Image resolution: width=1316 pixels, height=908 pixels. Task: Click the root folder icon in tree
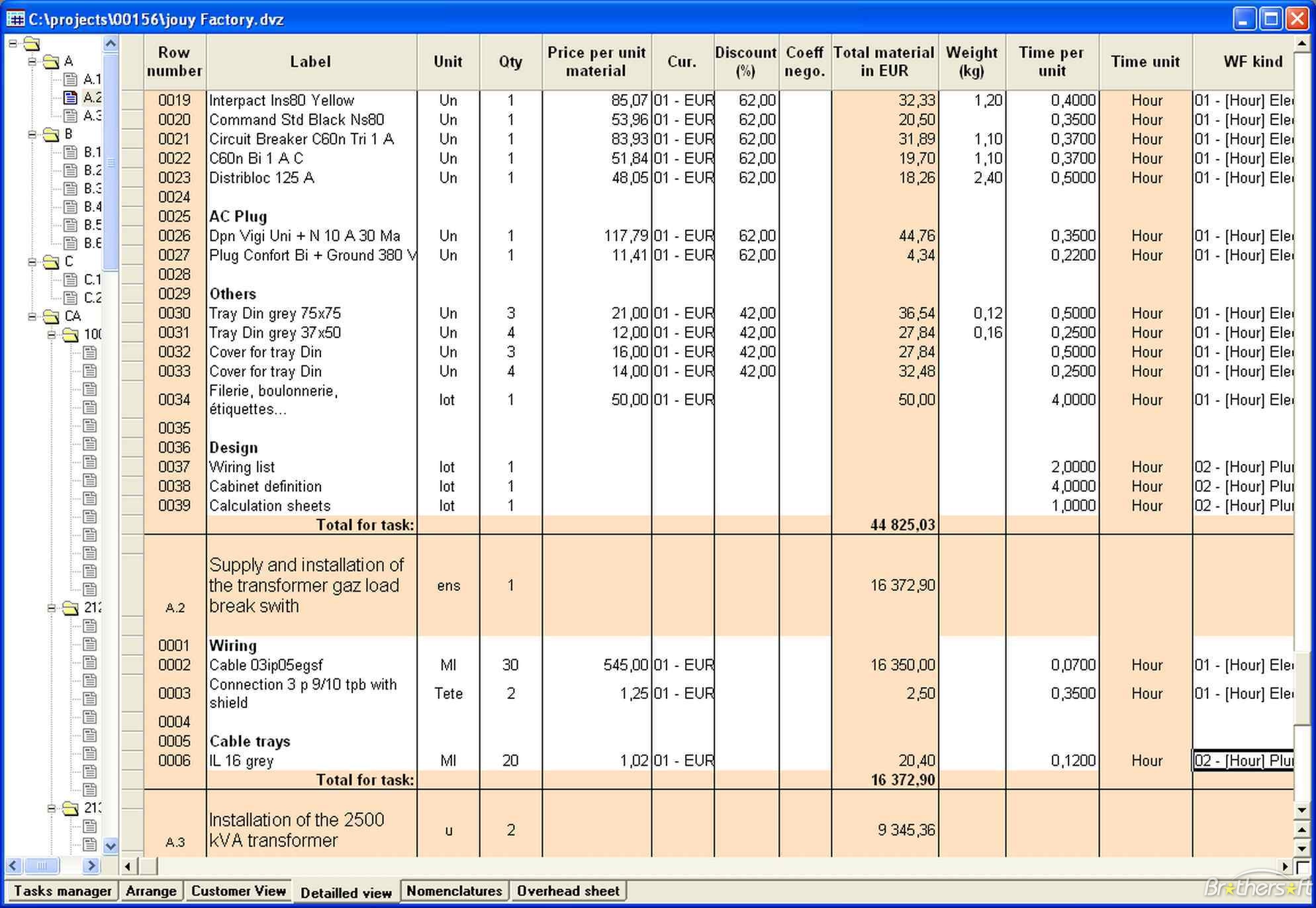[x=32, y=44]
